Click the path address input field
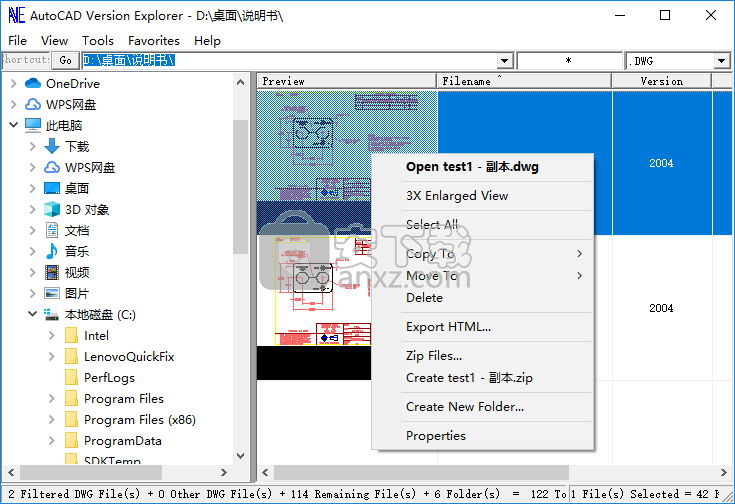The image size is (735, 504). 290,61
